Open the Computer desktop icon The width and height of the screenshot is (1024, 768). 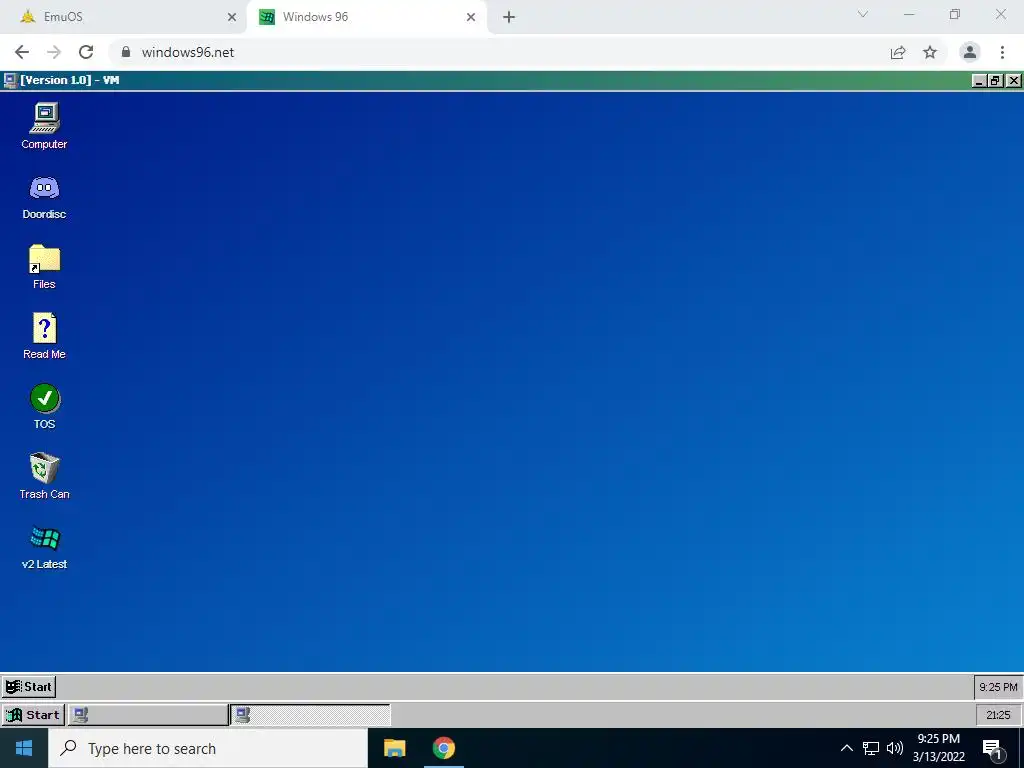tap(44, 126)
